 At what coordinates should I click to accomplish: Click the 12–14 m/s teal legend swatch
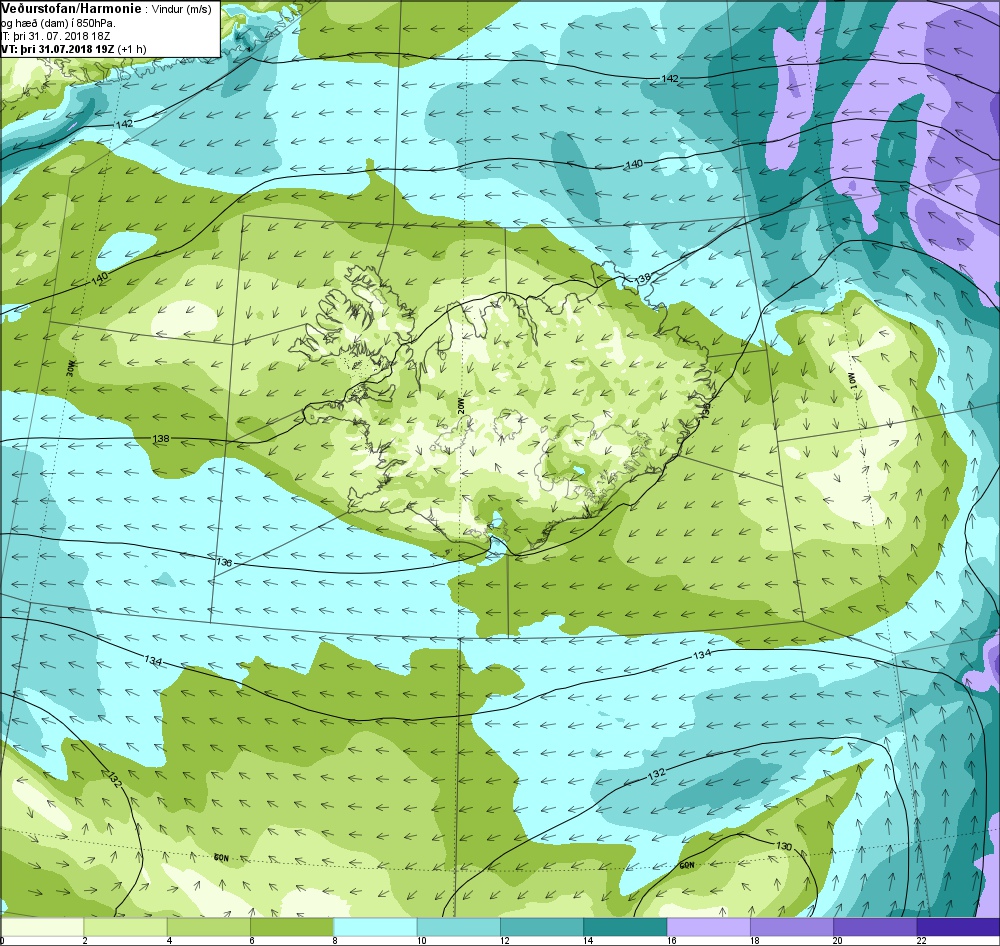point(542,926)
